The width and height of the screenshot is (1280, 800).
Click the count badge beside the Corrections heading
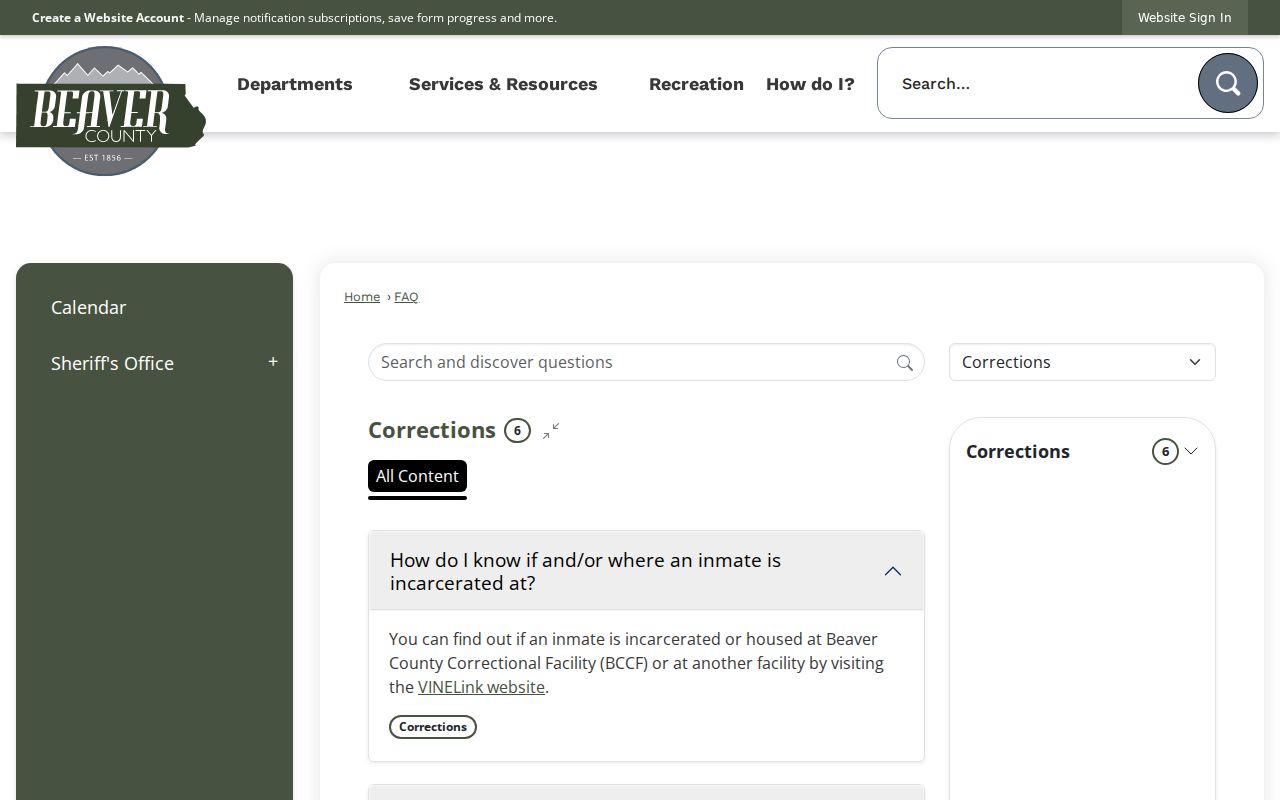pos(517,431)
